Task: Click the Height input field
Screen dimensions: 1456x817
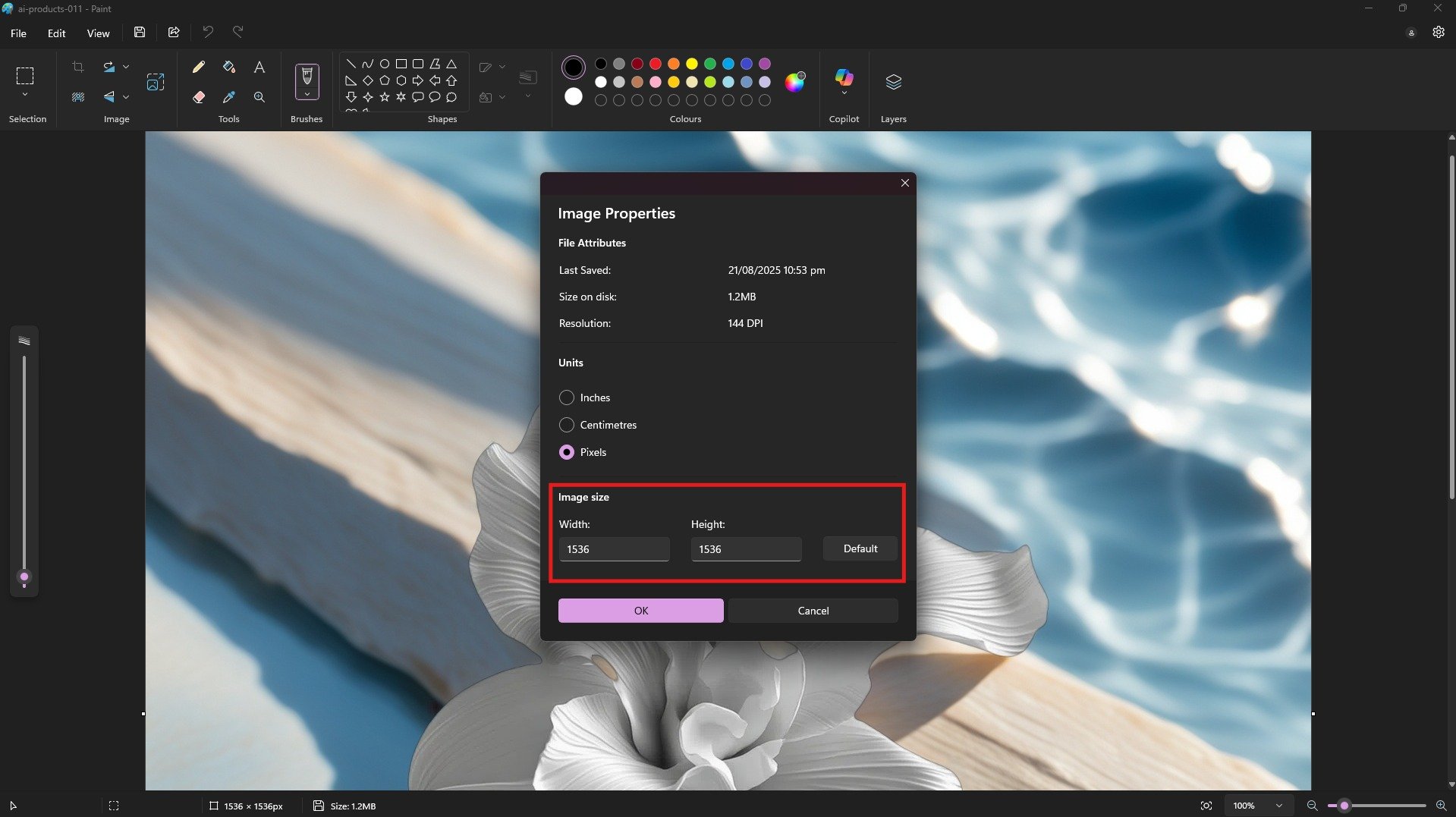Action: [747, 549]
